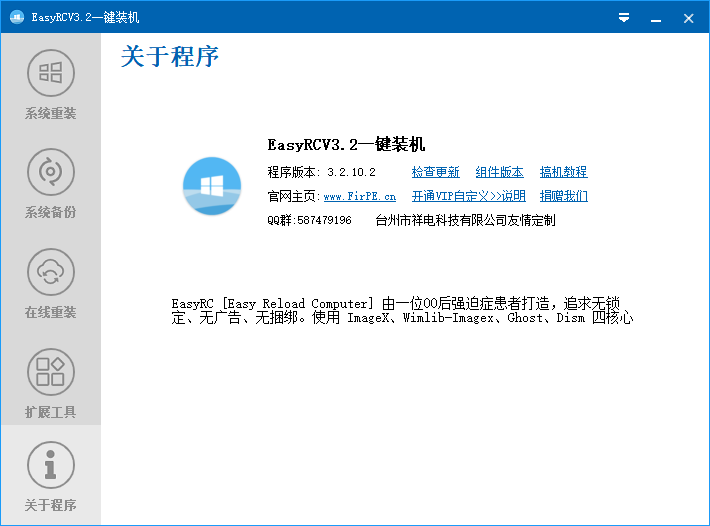Screen dimensions: 710x526
Task: Go to 在线重装 cloud icon
Action: [x=50, y=272]
